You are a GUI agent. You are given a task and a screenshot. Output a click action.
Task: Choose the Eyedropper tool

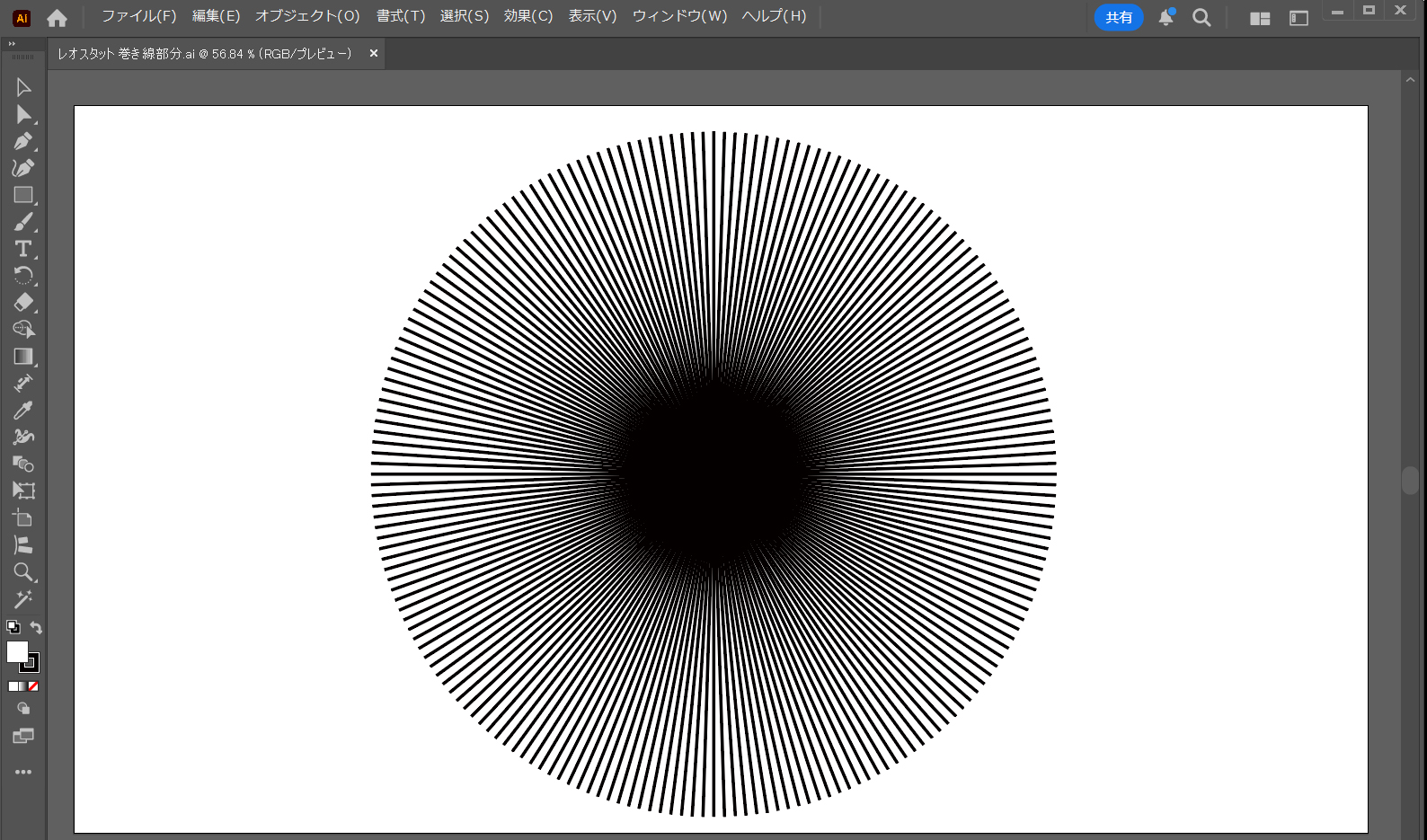click(23, 411)
